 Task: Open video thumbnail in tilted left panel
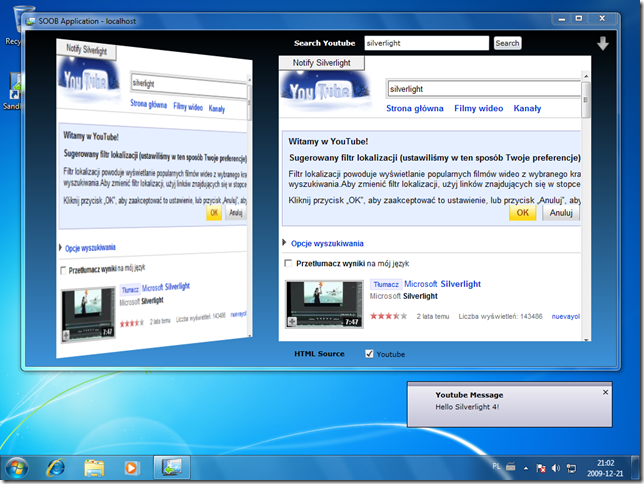[x=88, y=314]
